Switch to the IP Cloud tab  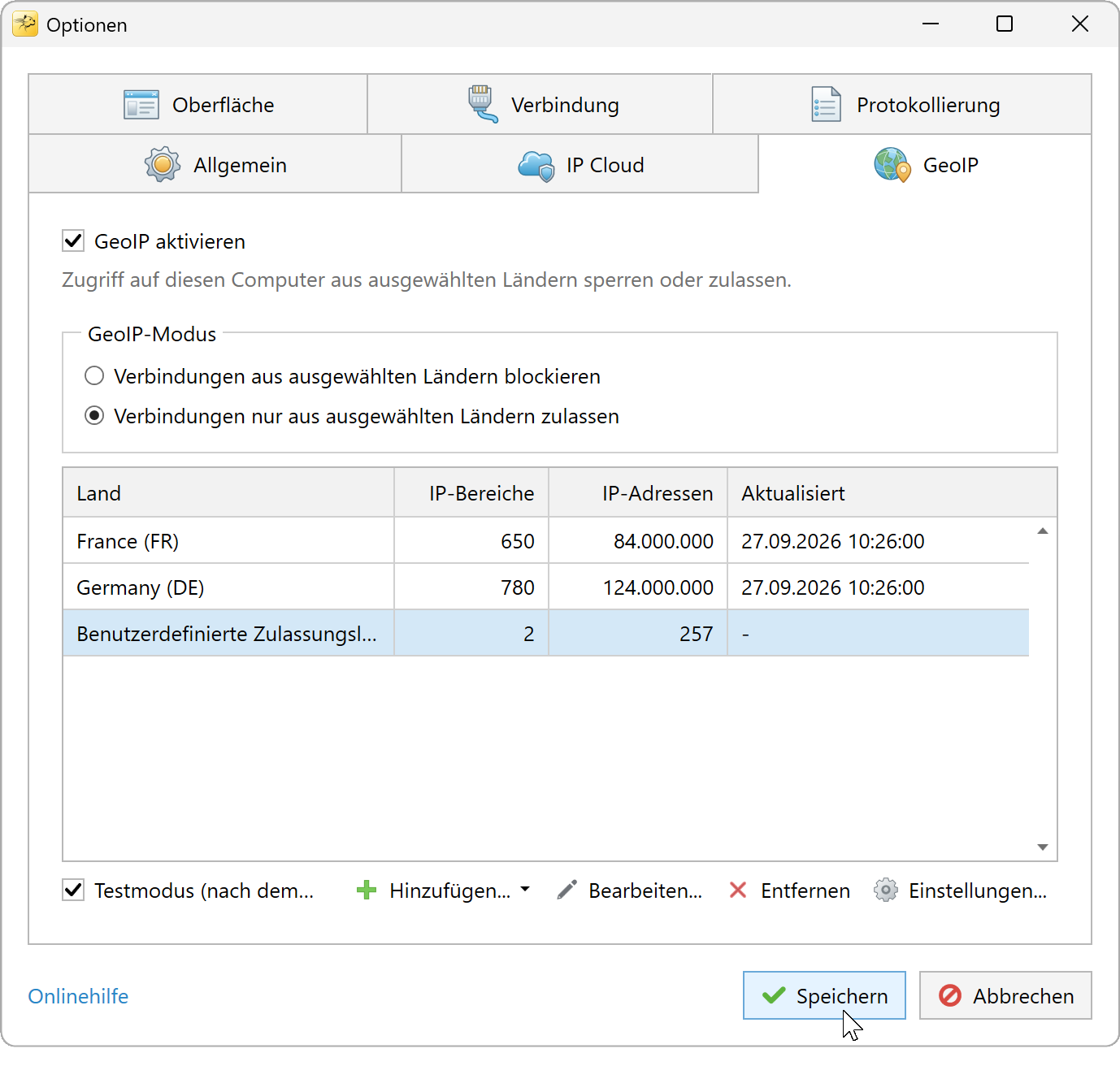(580, 165)
